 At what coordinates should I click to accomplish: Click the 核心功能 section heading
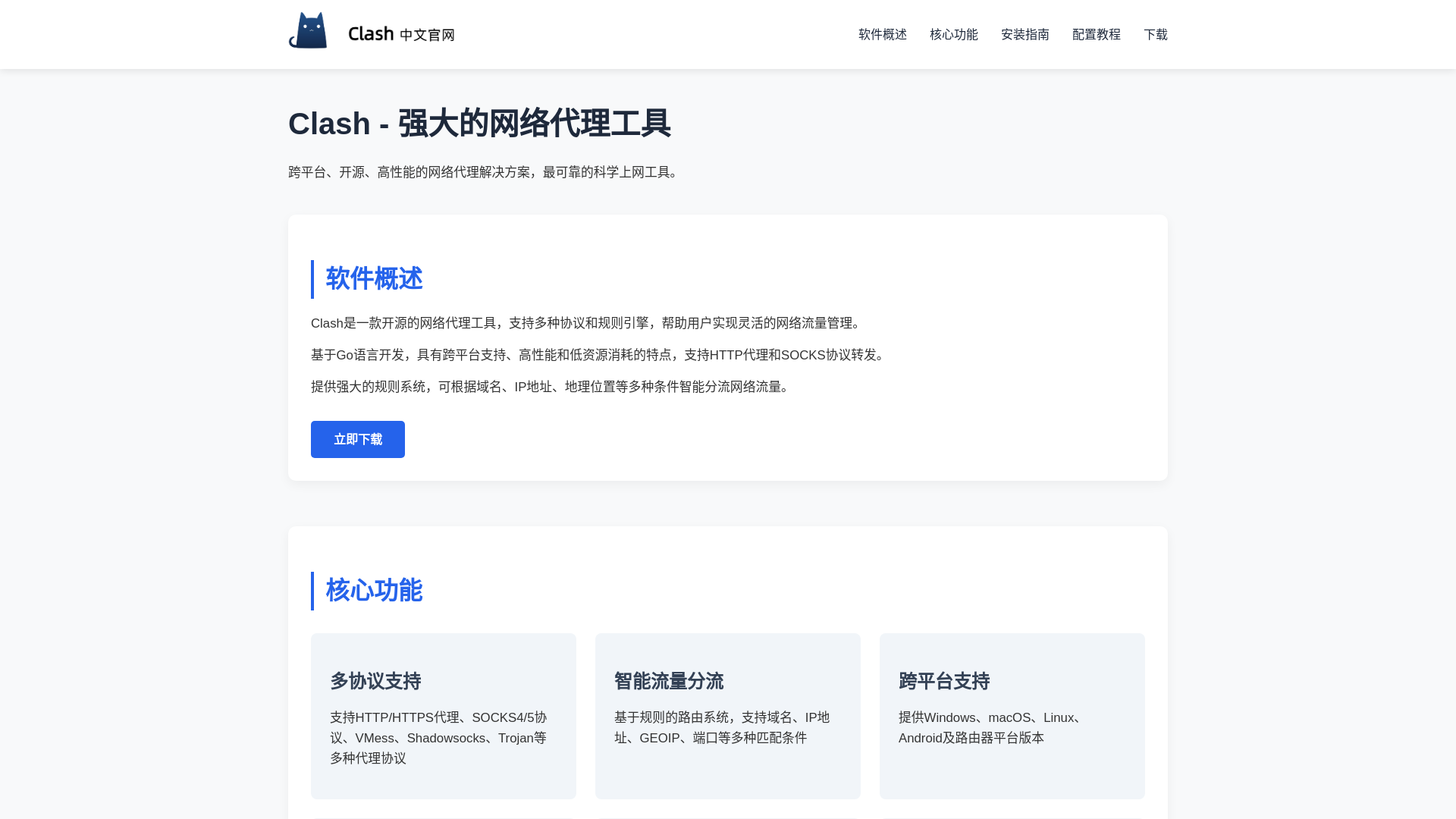coord(374,591)
